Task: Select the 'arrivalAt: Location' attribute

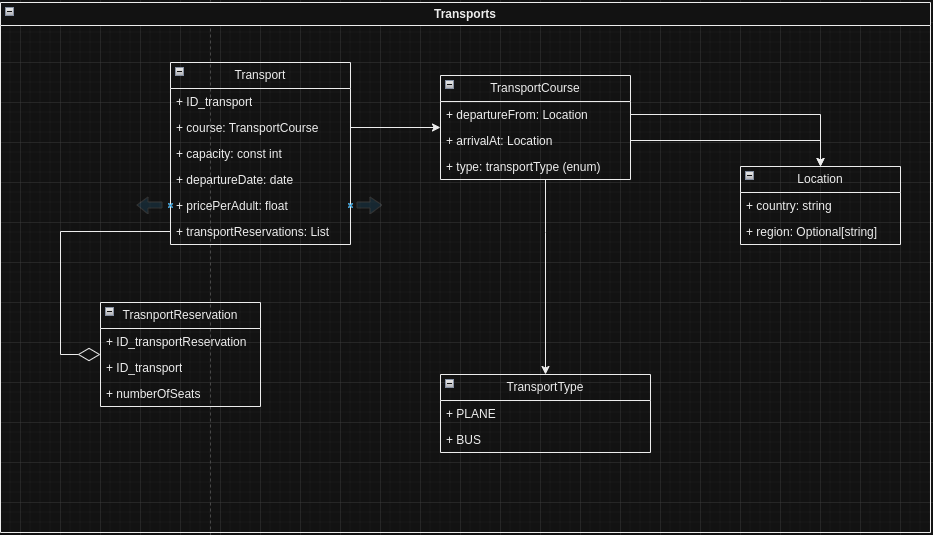Action: [535, 141]
